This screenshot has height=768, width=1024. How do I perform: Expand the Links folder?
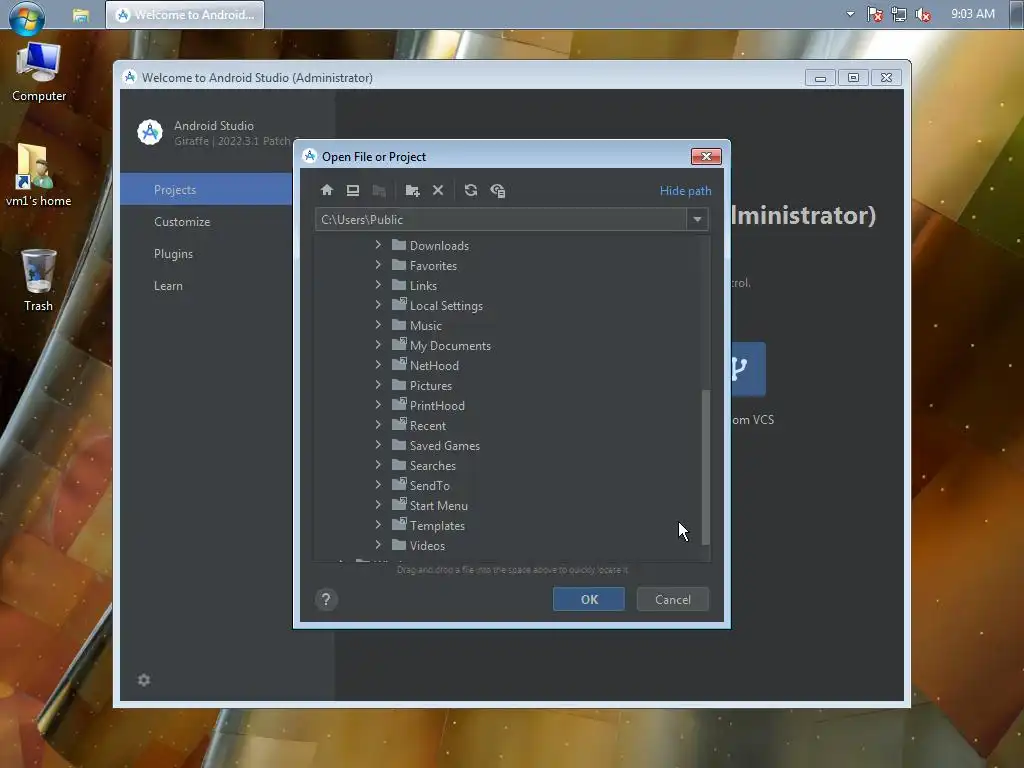click(378, 285)
